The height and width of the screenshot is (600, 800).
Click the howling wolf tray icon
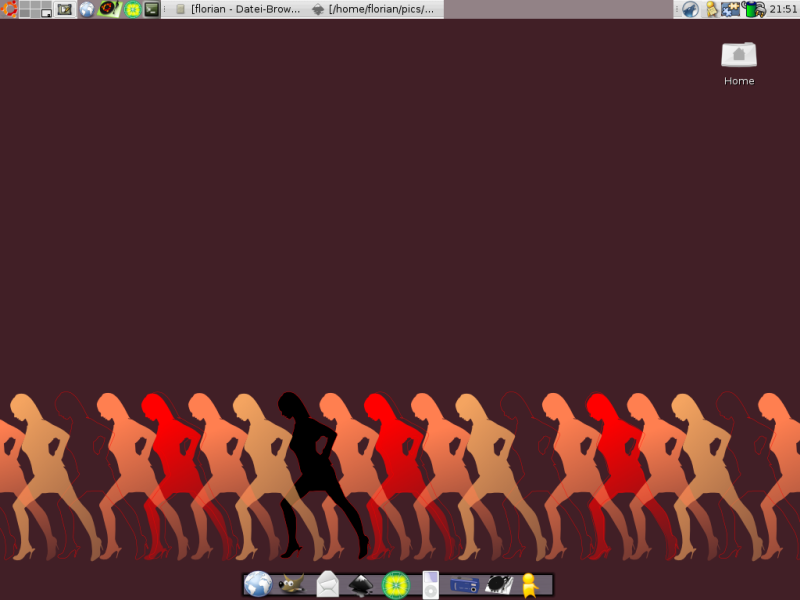690,9
